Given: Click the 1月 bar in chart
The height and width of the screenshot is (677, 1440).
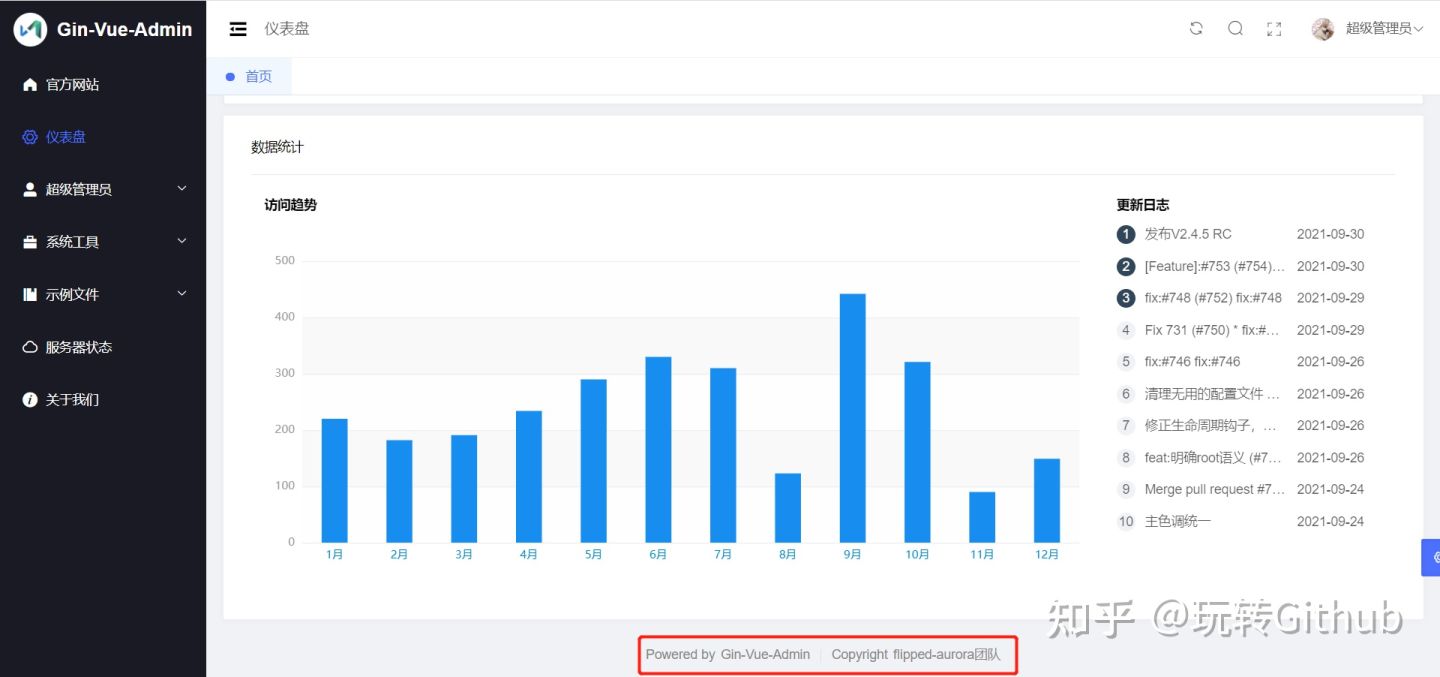Looking at the screenshot, I should pos(334,481).
